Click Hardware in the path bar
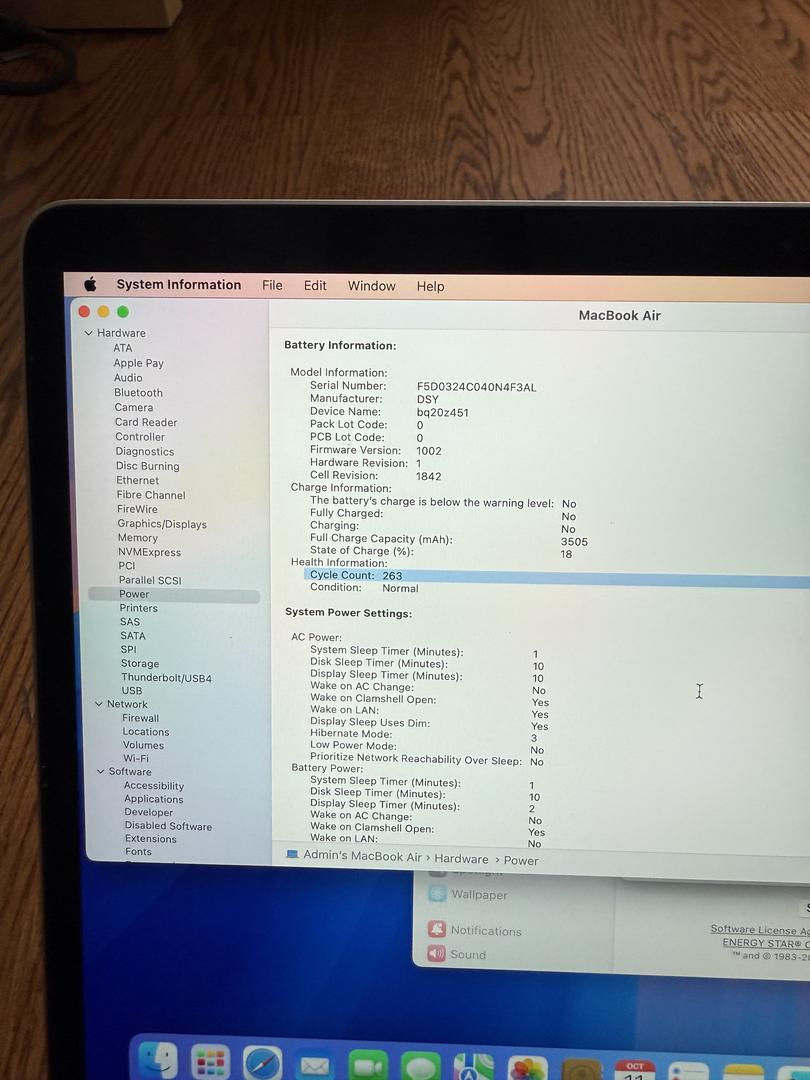The height and width of the screenshot is (1080, 810). click(x=461, y=859)
